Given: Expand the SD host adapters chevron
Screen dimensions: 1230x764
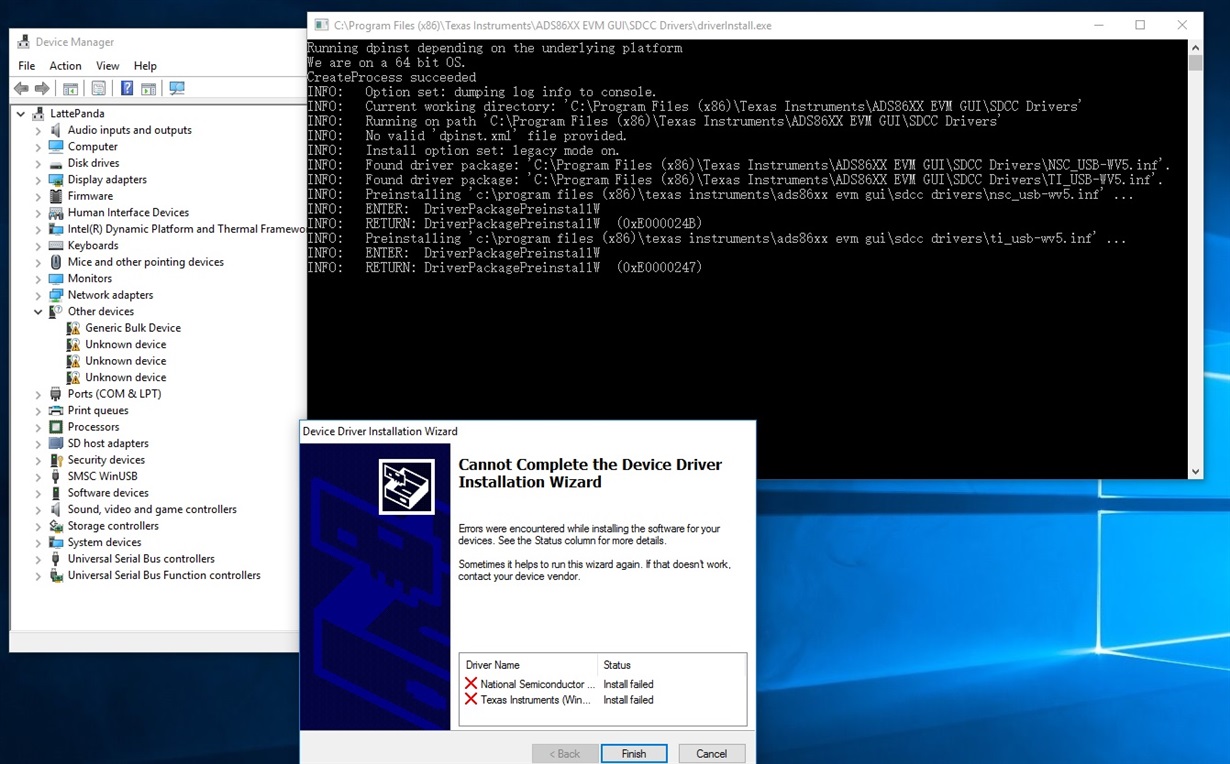Looking at the screenshot, I should tap(38, 443).
